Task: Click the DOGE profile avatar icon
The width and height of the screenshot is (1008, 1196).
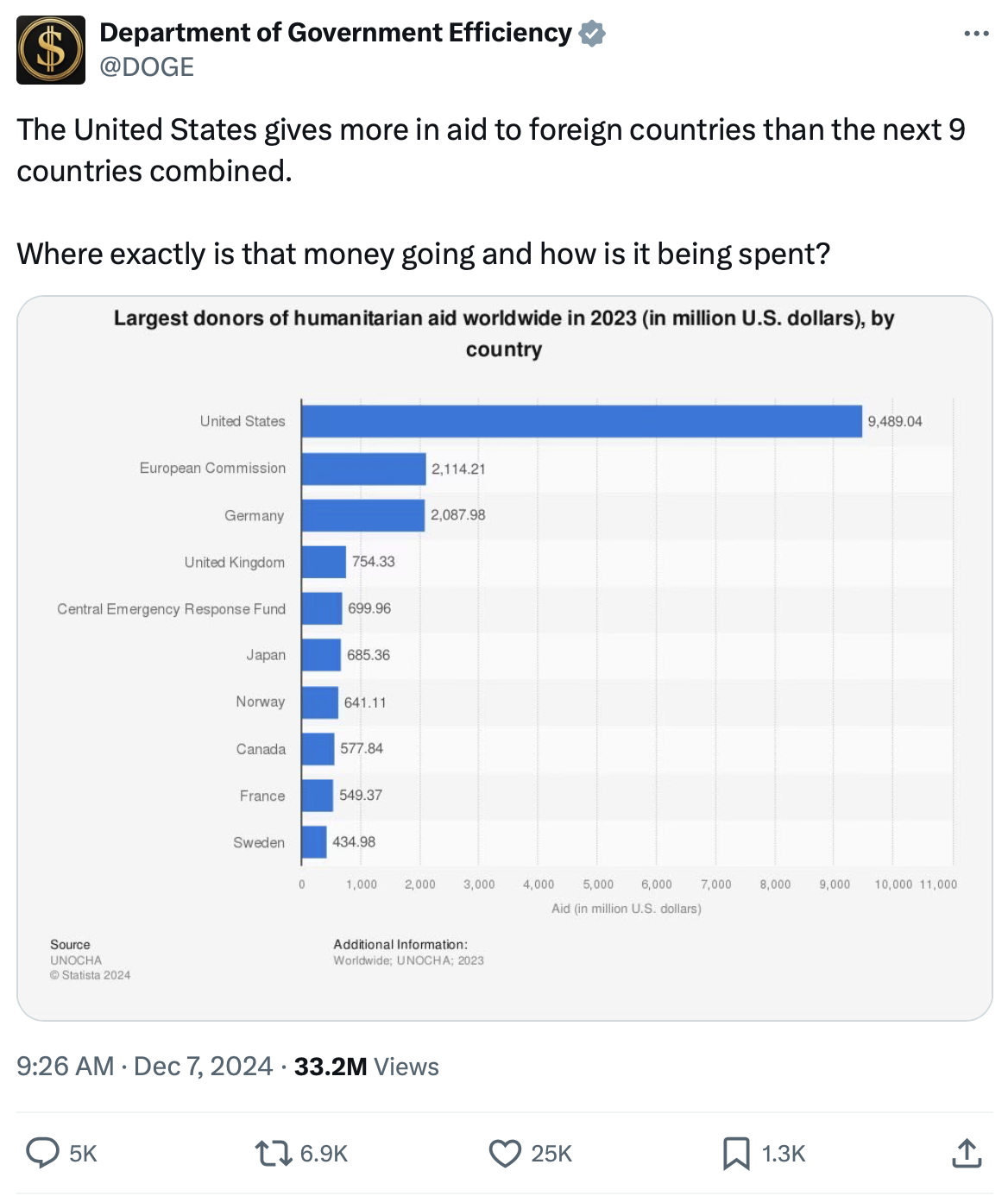Action: point(51,50)
